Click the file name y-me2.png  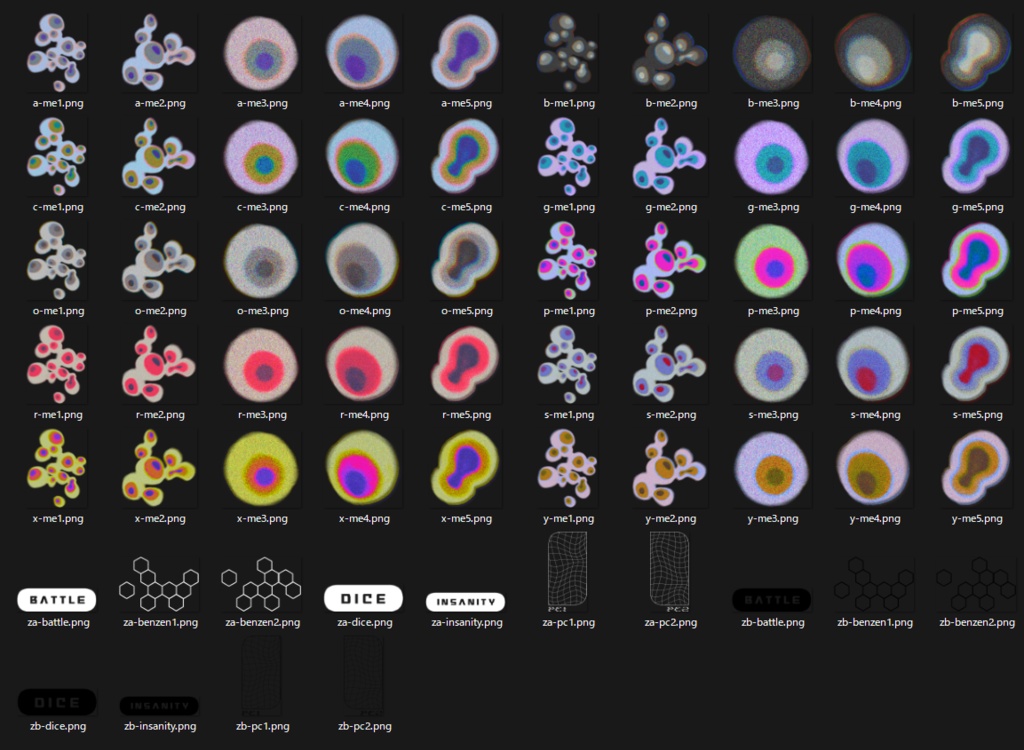(x=671, y=519)
